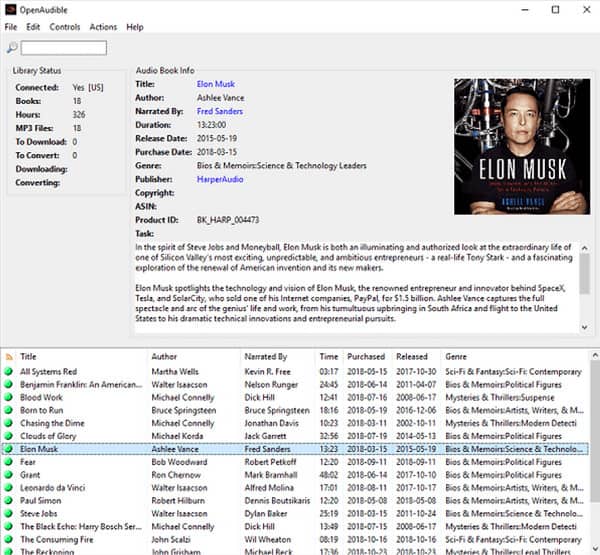
Task: Select the Grant title
Action: [x=30, y=475]
